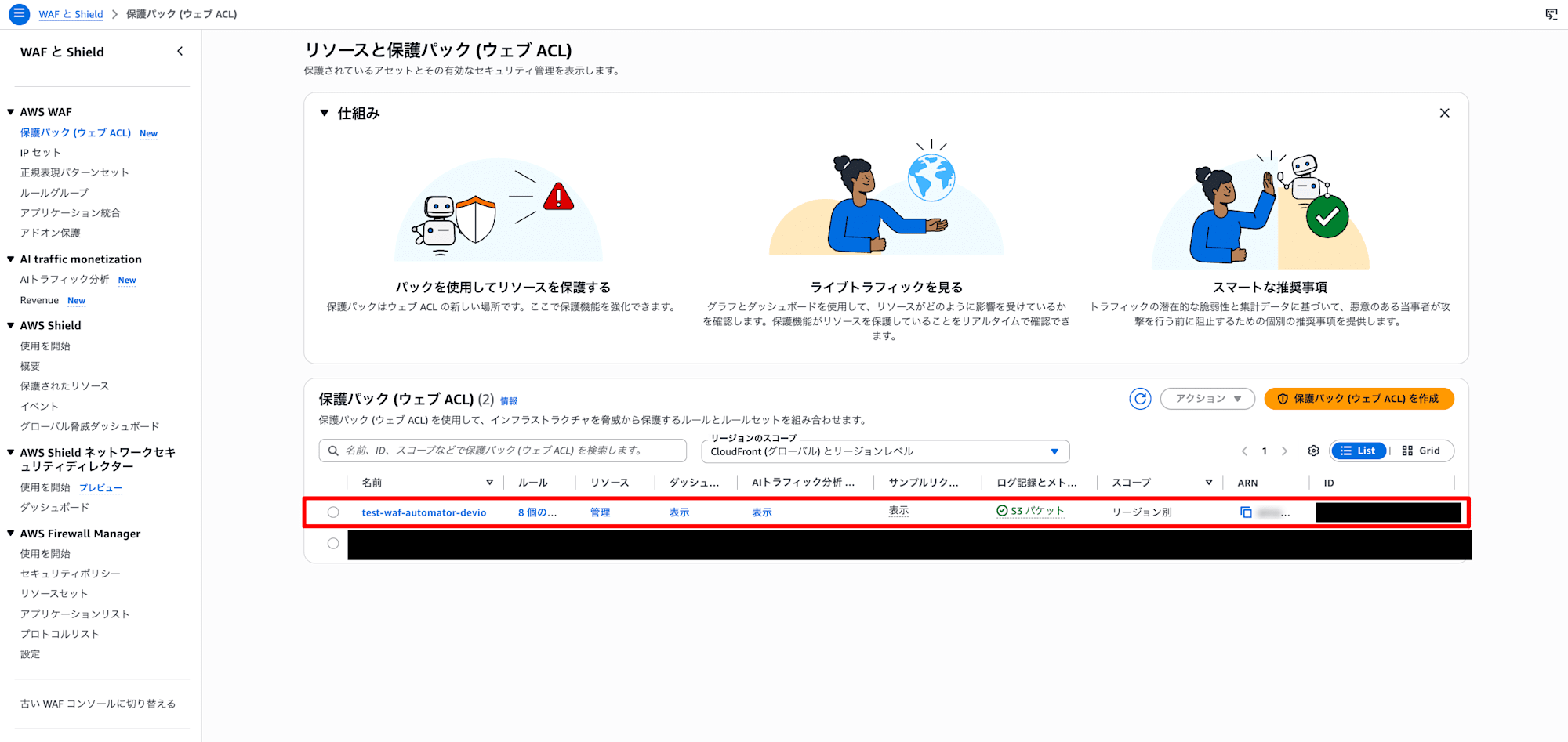Viewport: 1568px width, 742px height.
Task: Open リソースセット in sidebar
Action: point(54,594)
